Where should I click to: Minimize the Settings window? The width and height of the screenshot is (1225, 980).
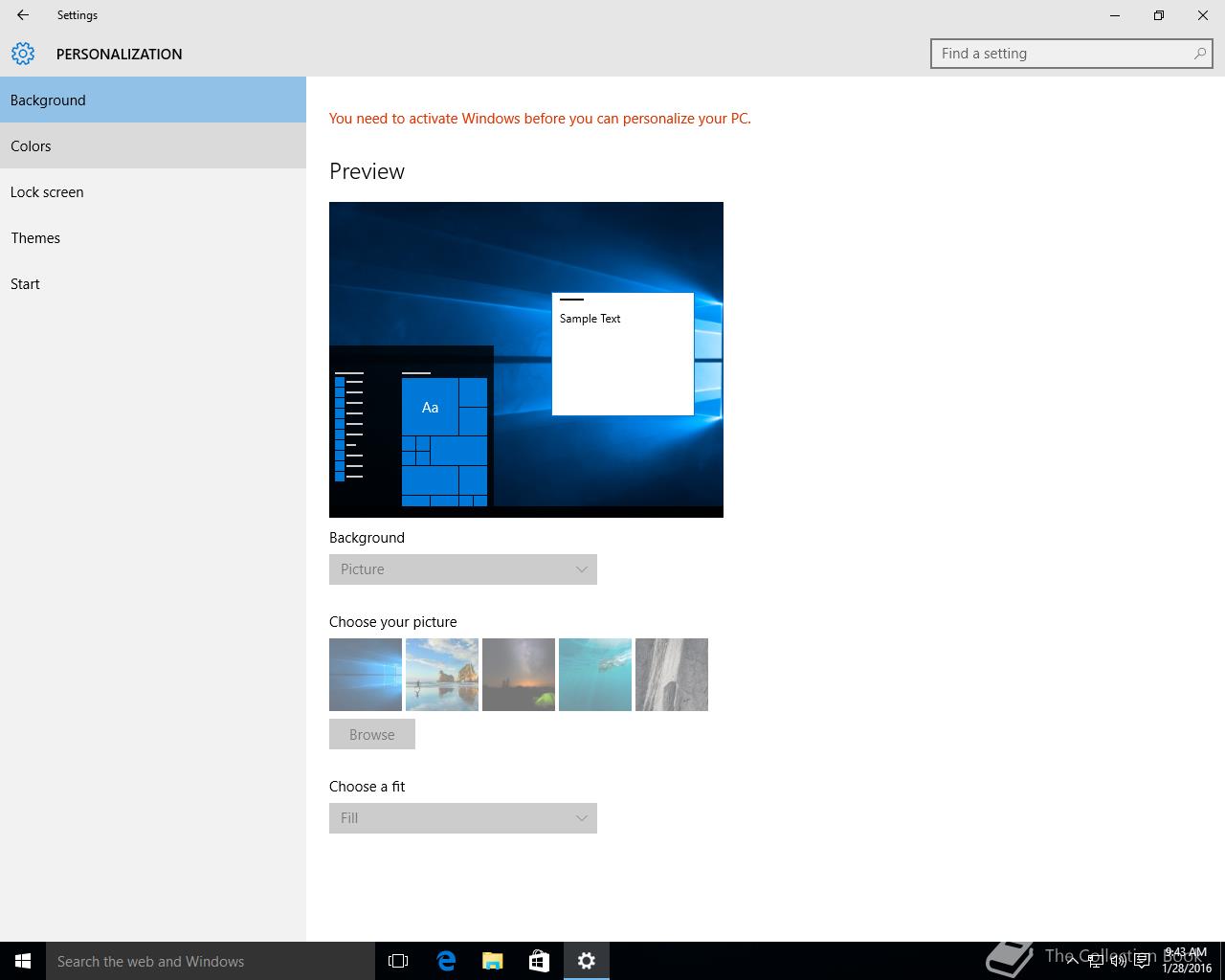(x=1115, y=15)
